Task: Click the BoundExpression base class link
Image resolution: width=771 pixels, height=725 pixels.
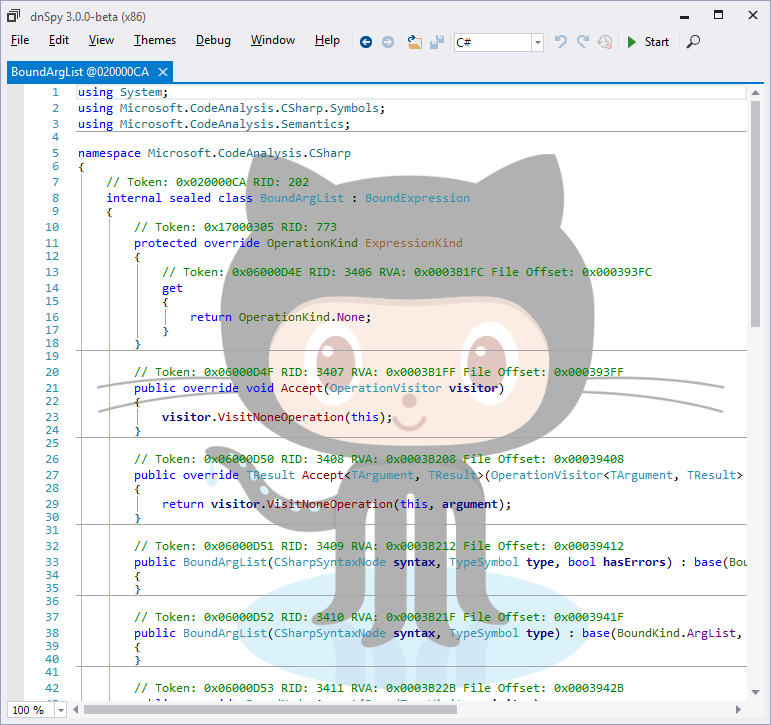Action: (417, 198)
